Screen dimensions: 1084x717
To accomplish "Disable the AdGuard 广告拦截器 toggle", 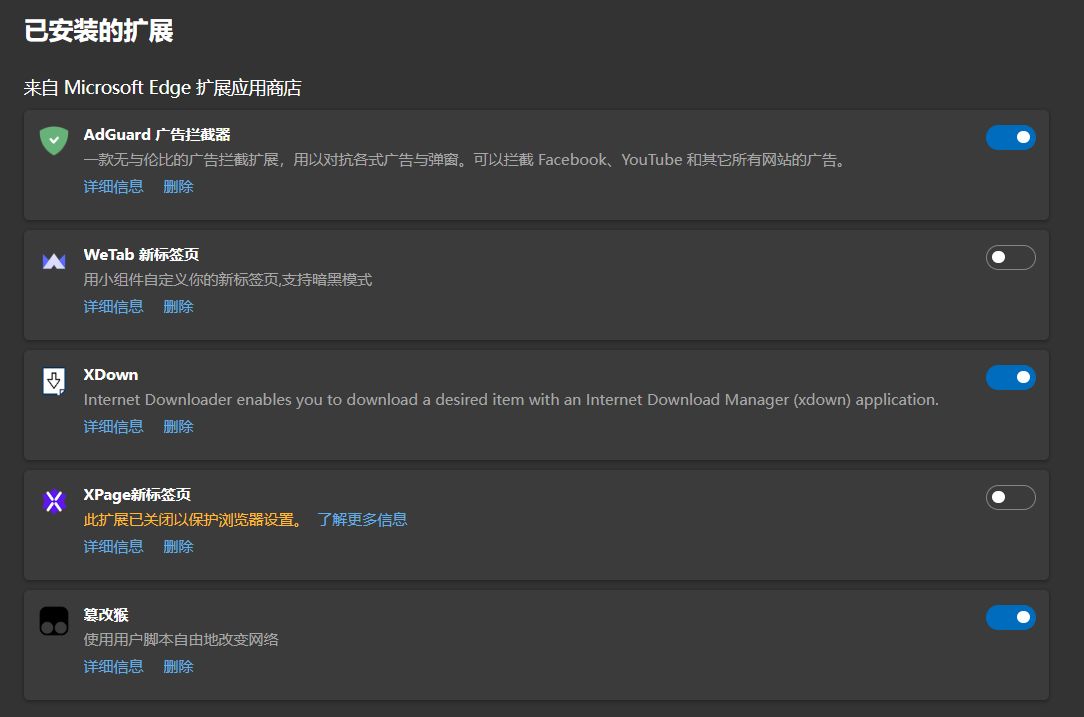I will pos(1010,137).
